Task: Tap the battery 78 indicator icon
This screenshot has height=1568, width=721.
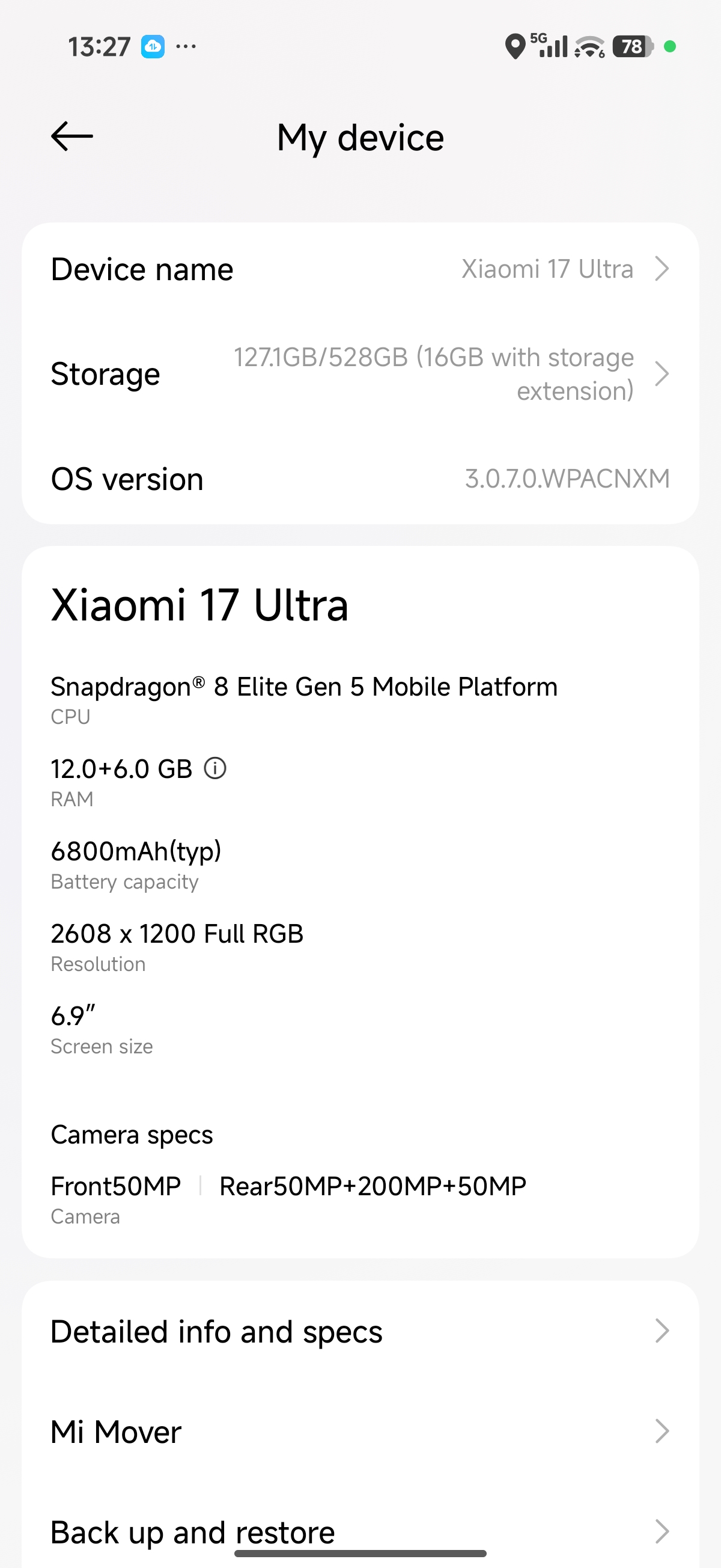Action: pos(633,46)
